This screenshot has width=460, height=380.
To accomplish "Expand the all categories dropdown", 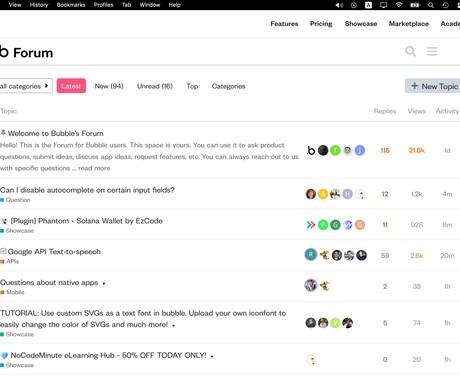I will [26, 86].
